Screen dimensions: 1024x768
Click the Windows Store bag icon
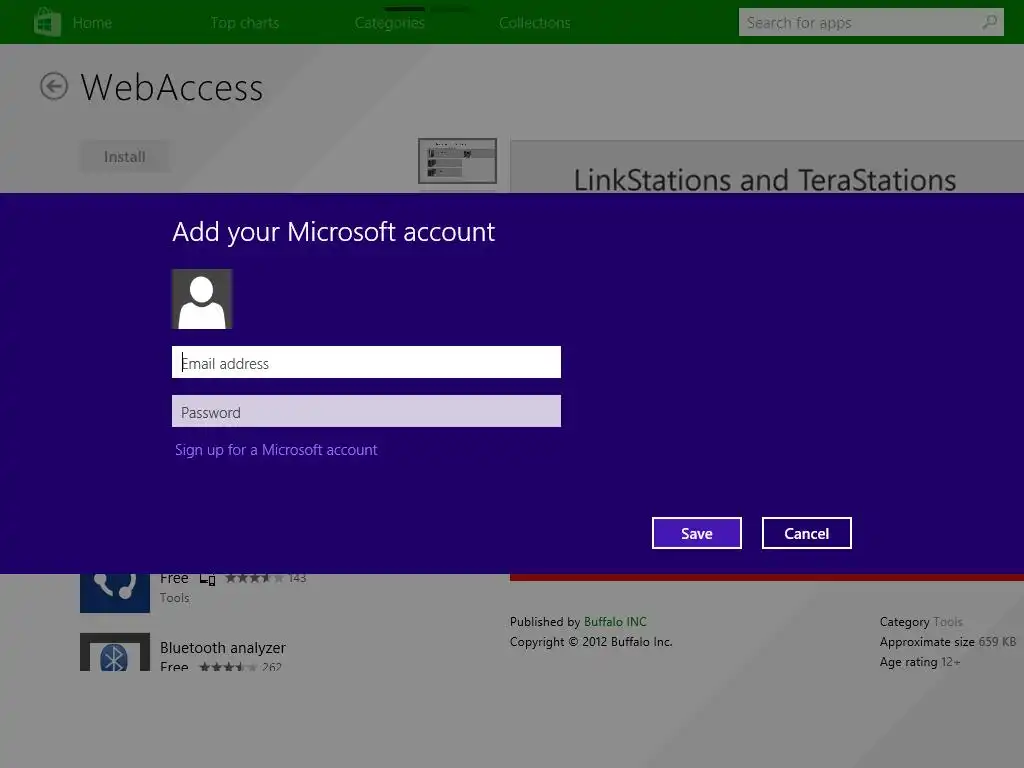tap(47, 22)
